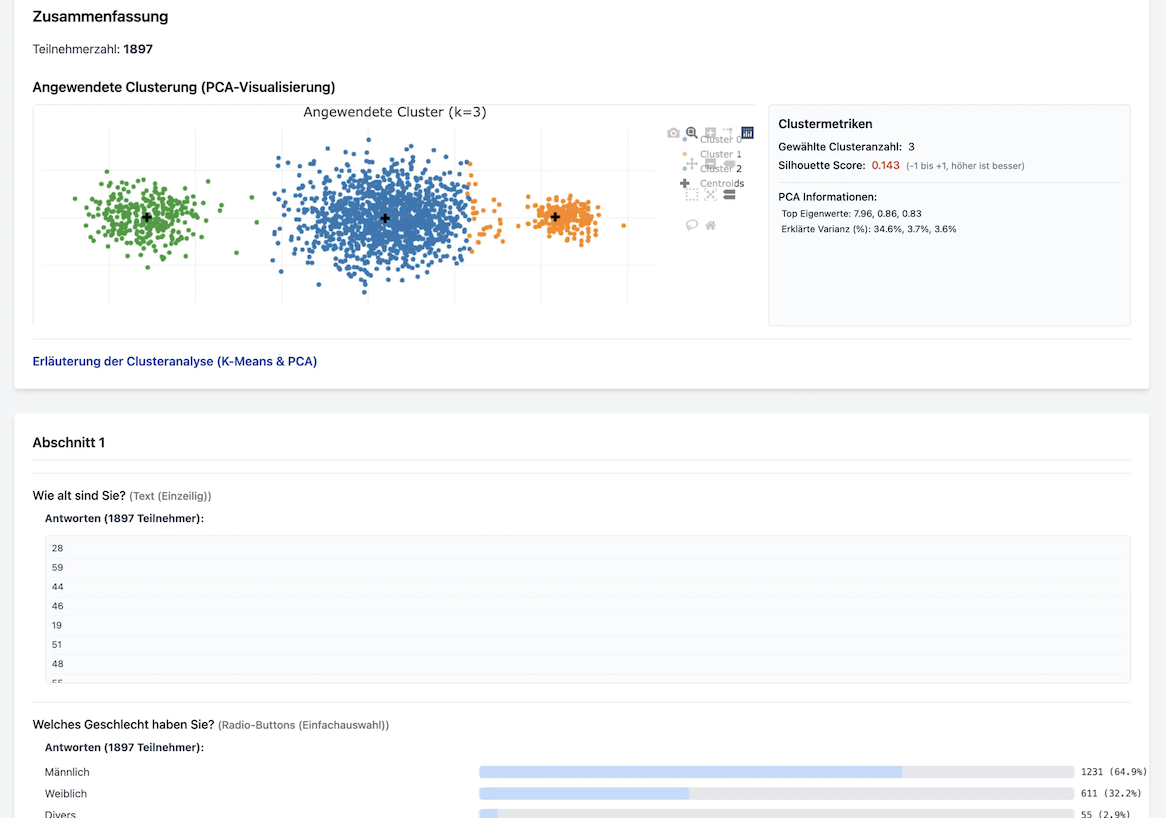Click the blue cluster centroid marker

(385, 218)
